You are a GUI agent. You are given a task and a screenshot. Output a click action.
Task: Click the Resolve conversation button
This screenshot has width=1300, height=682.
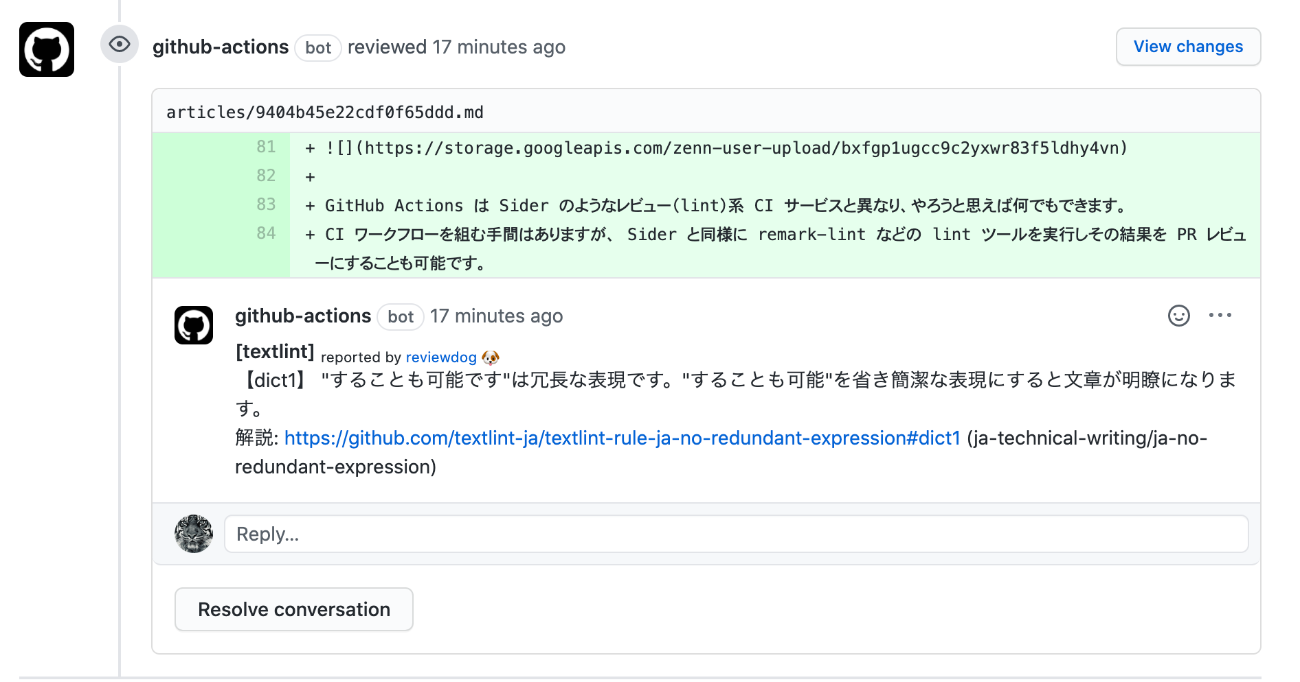pyautogui.click(x=294, y=610)
